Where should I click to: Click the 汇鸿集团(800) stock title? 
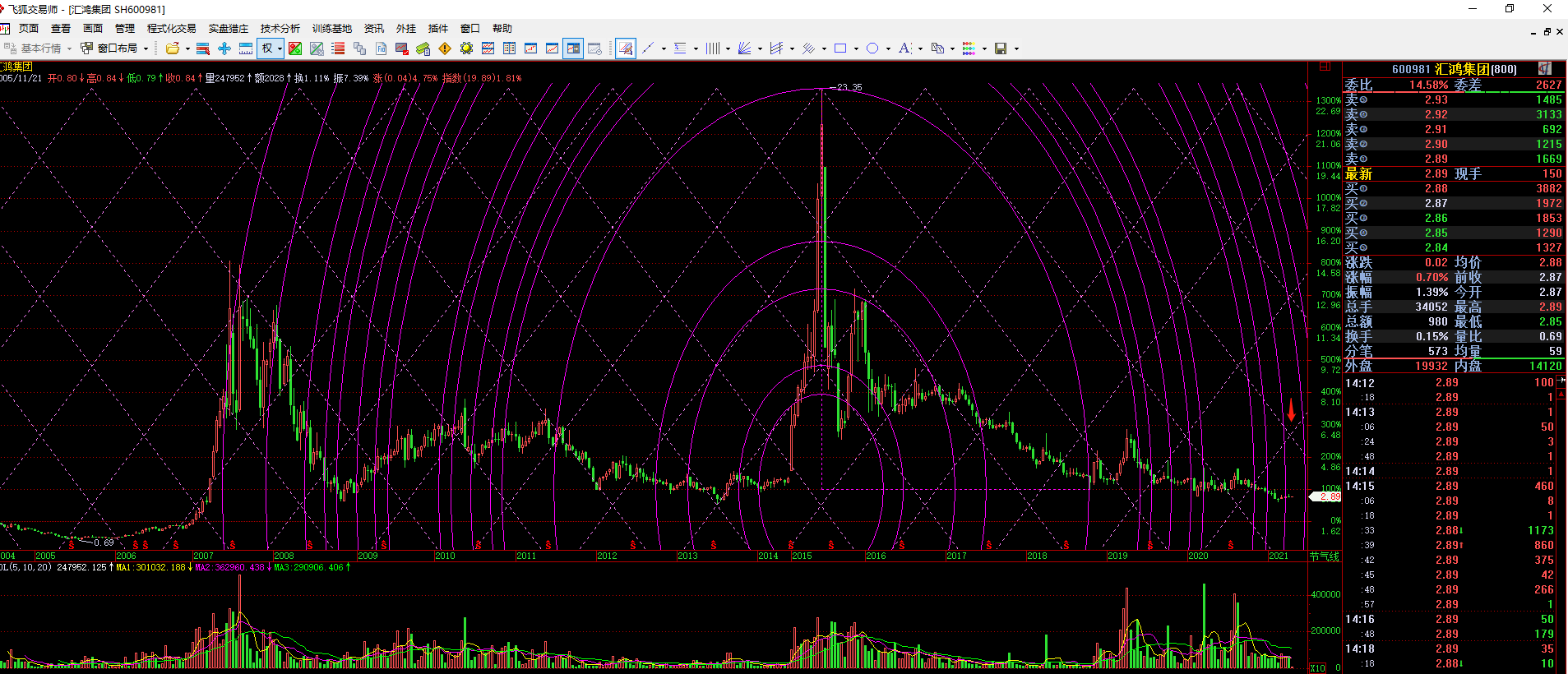(x=1476, y=69)
